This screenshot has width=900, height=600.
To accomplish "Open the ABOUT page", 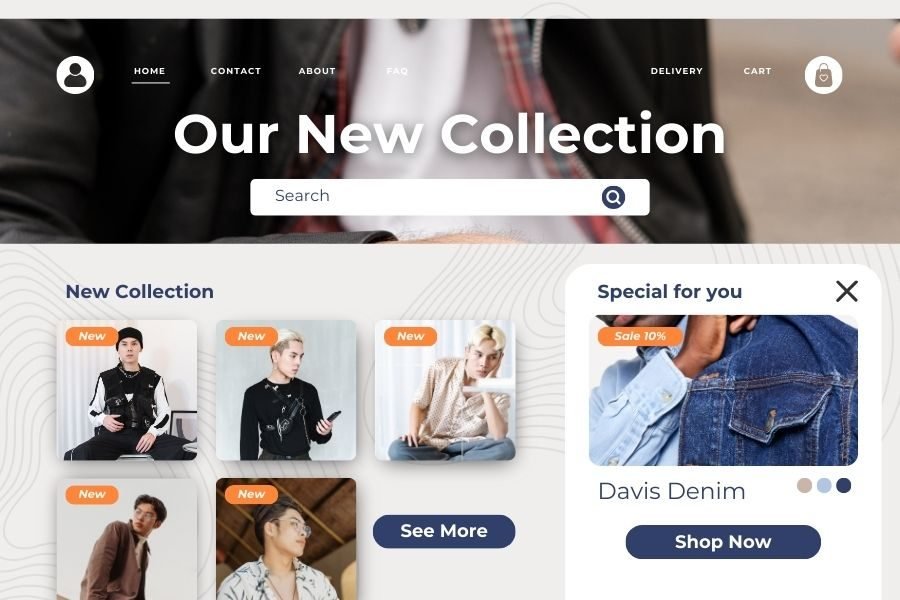I will tap(317, 71).
